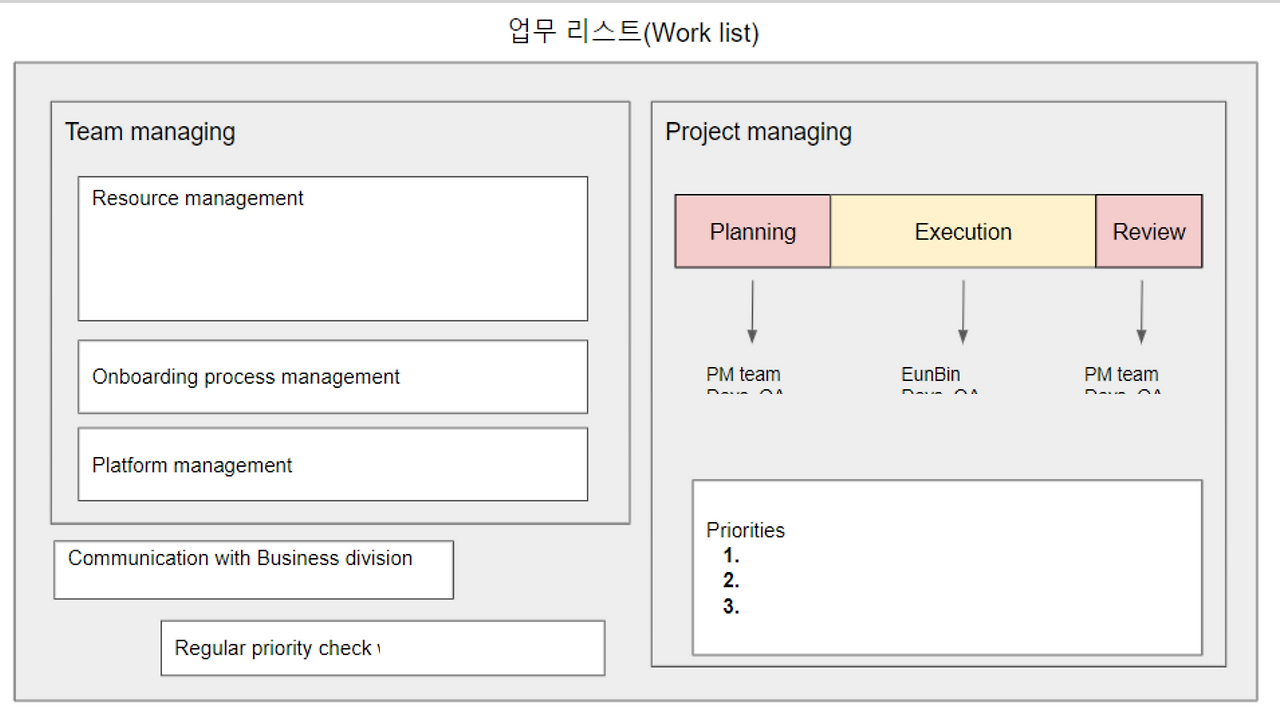
Task: Click the pink Review phase block
Action: (x=1149, y=232)
